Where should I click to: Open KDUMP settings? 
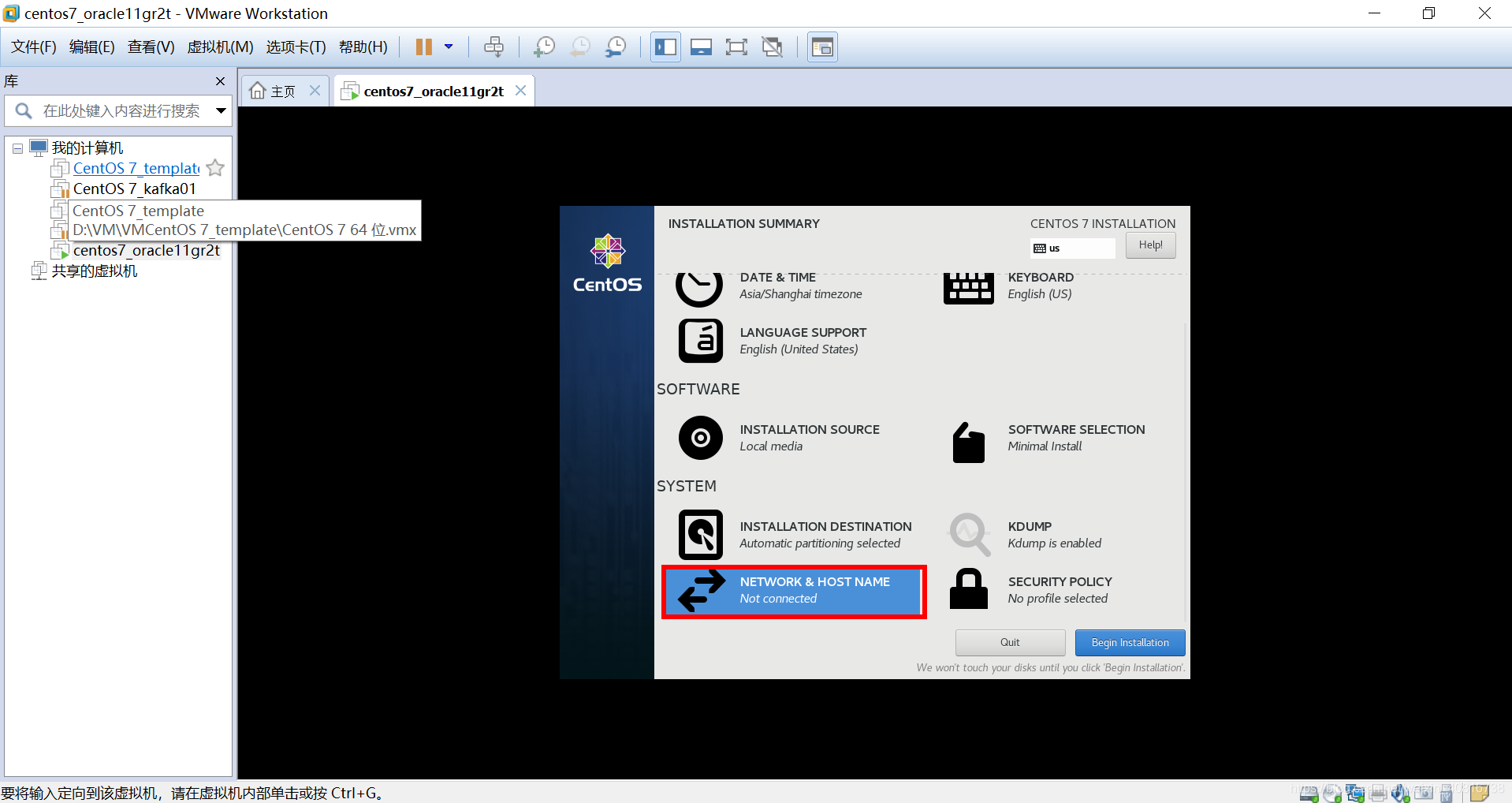tap(1026, 535)
